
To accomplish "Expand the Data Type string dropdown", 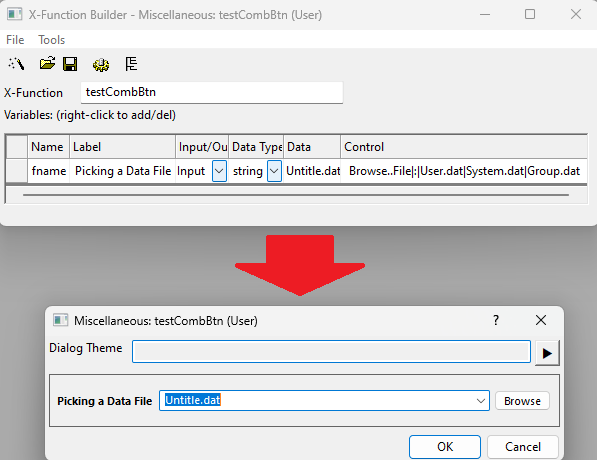I will [274, 171].
